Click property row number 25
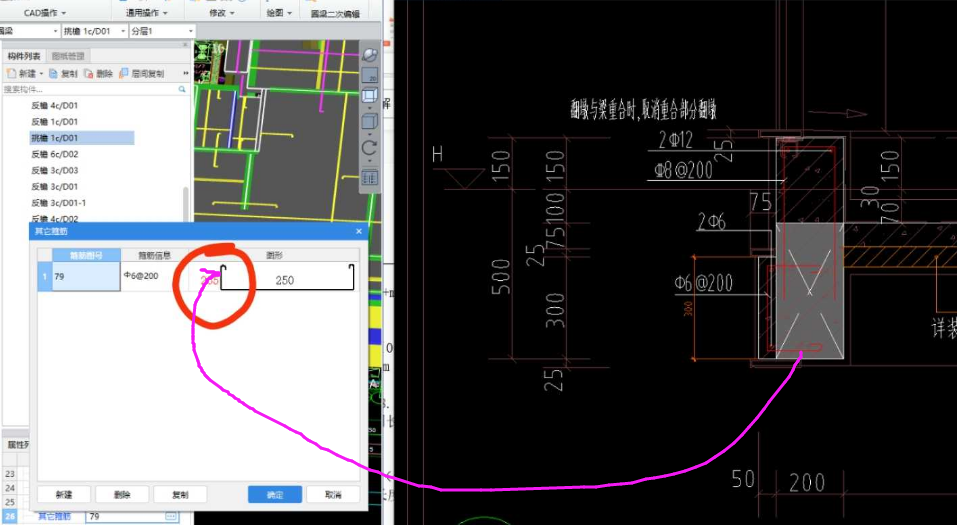The width and height of the screenshot is (957, 525). pos(10,502)
